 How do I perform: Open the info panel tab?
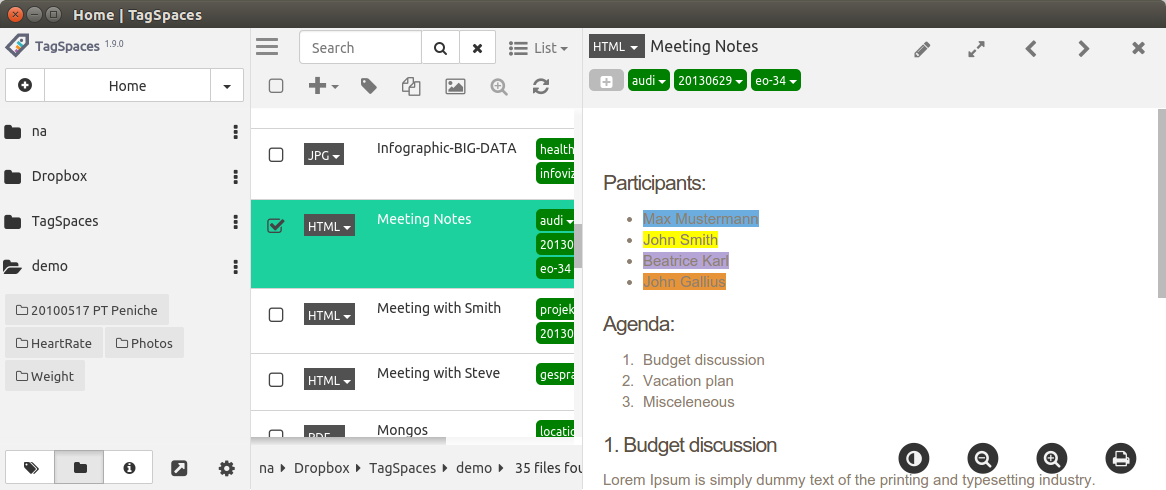click(x=129, y=468)
